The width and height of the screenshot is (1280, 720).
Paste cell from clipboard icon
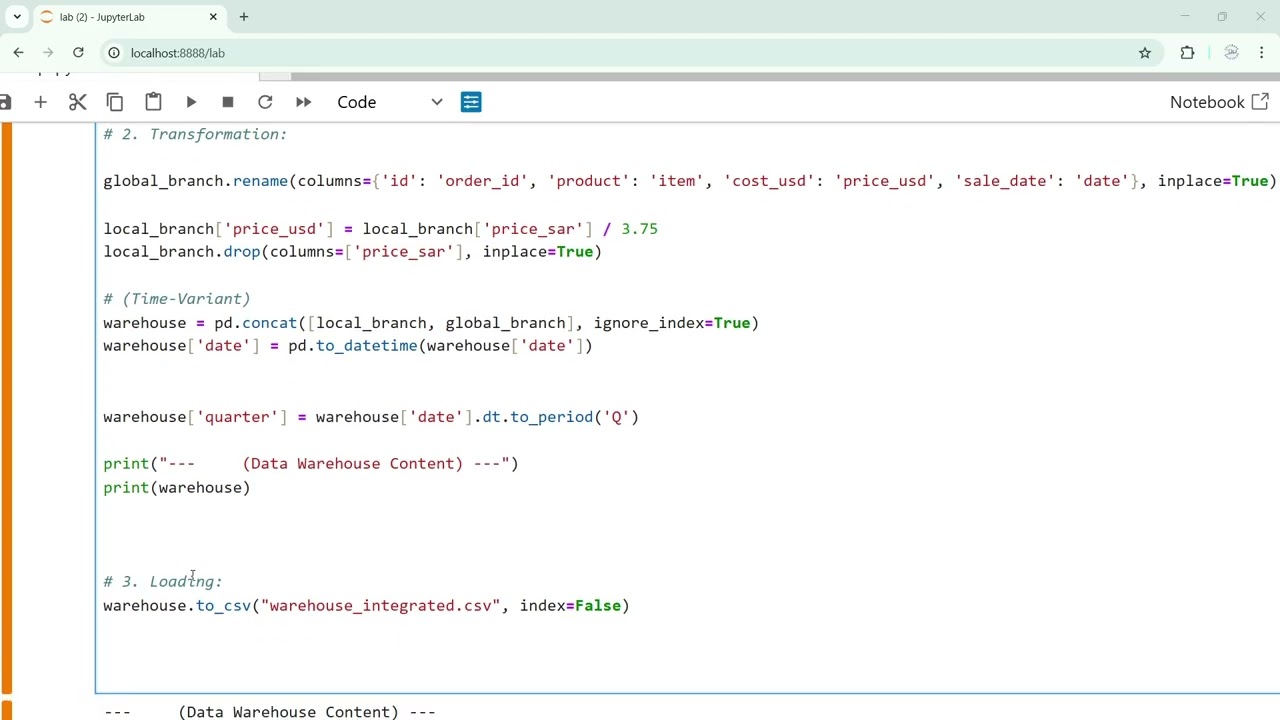coord(153,102)
